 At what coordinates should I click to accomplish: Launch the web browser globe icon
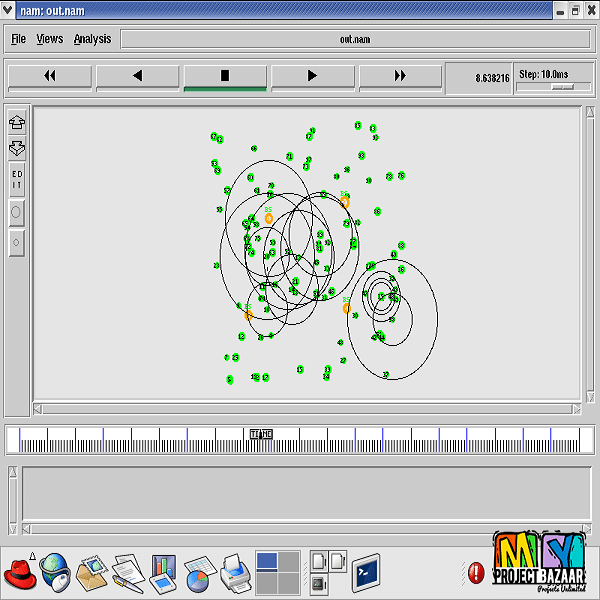pyautogui.click(x=54, y=573)
